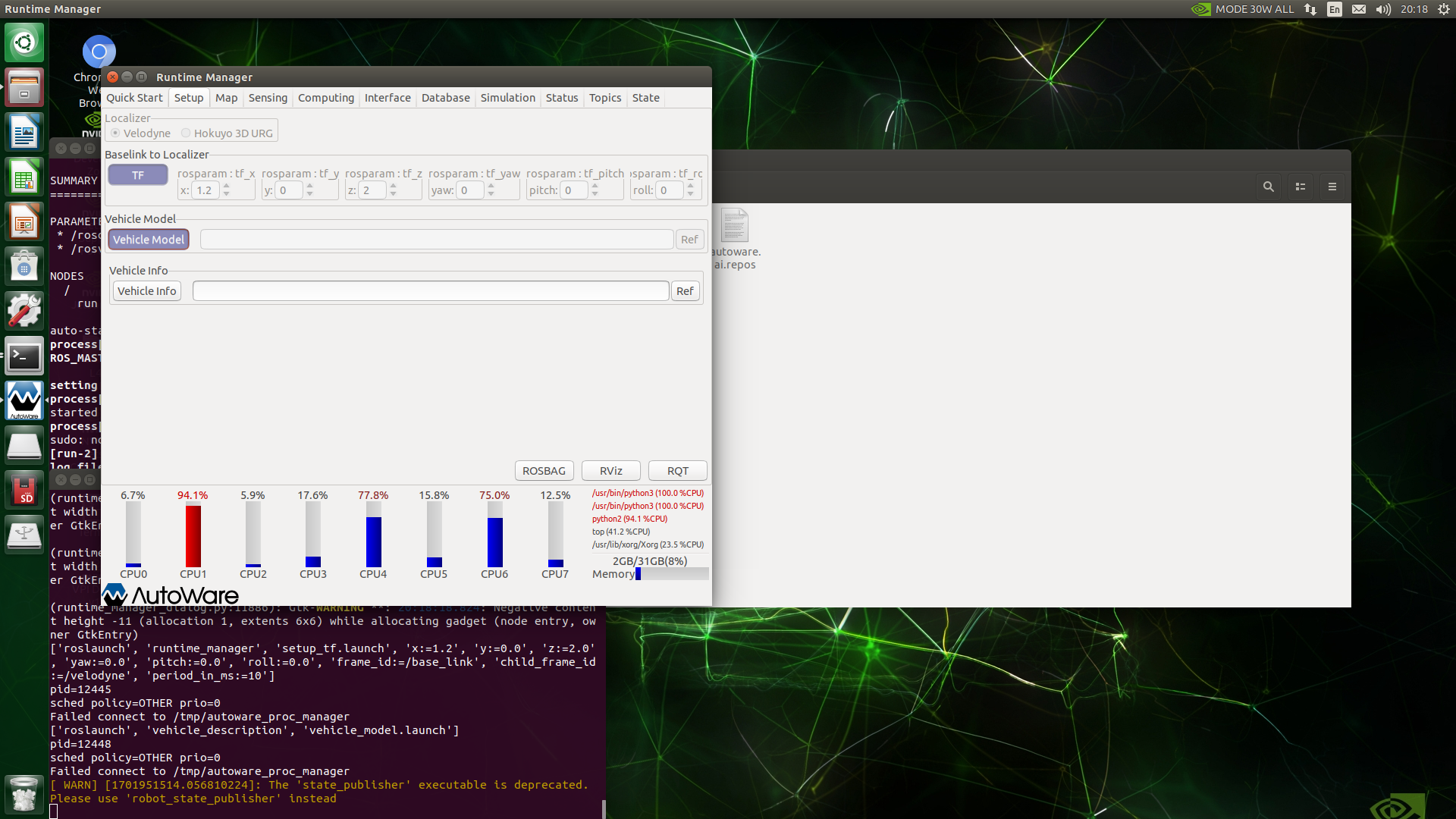
Task: Switch to Interface tab
Action: coord(388,98)
